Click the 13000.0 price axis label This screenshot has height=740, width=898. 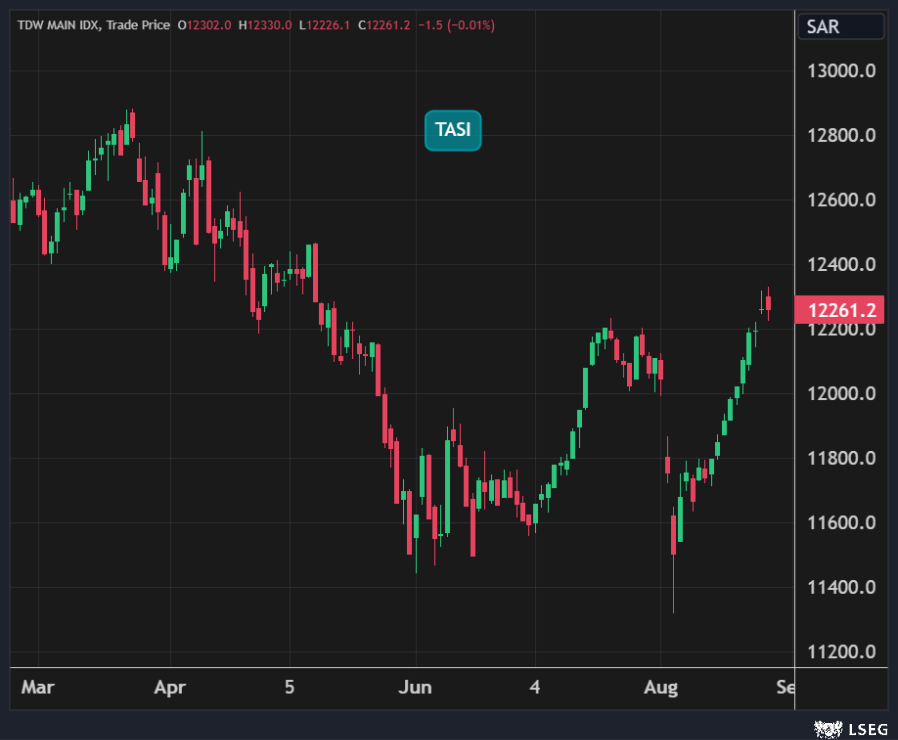[840, 71]
